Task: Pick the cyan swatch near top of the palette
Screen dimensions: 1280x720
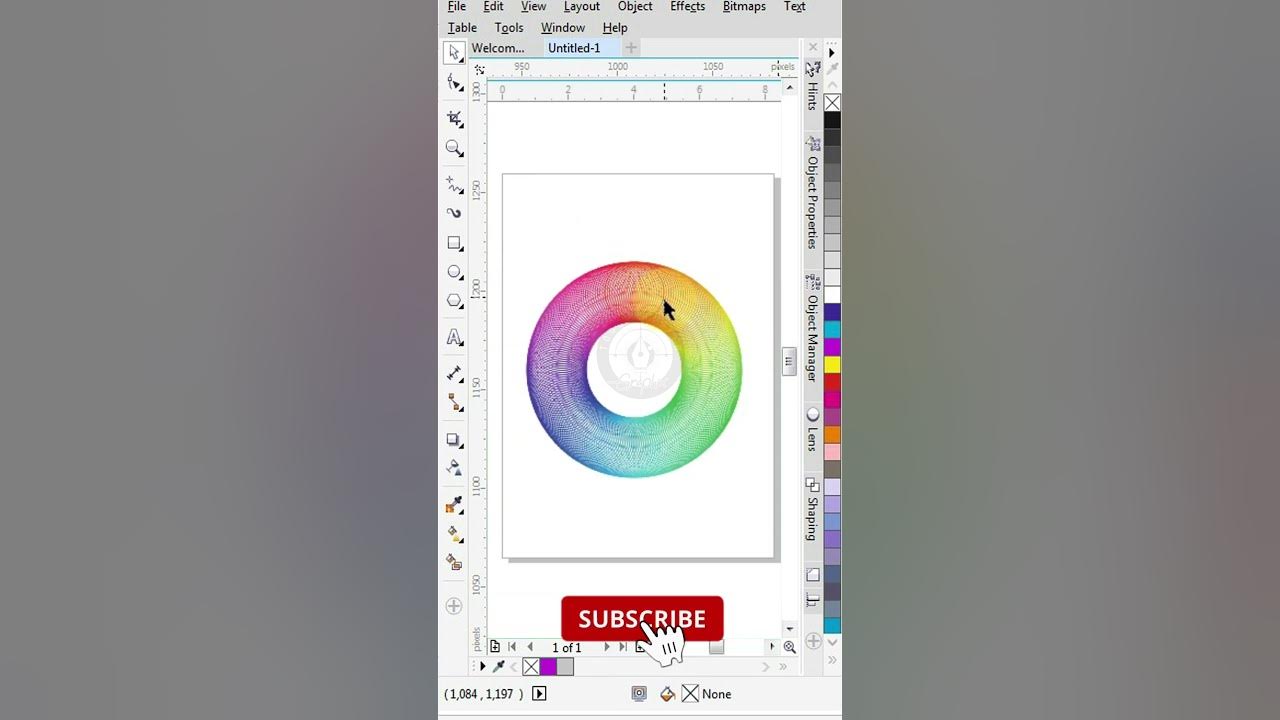Action: coord(832,330)
